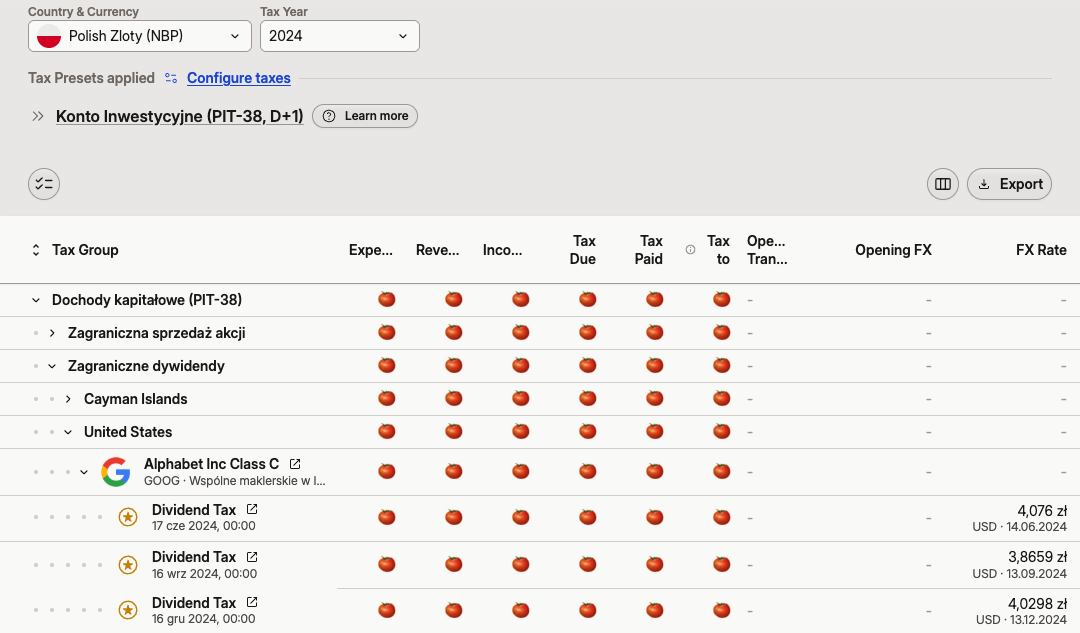Viewport: 1080px width, 633px height.
Task: Click hidden Expenses value in Dochody kapitałowe row
Action: [x=387, y=300]
